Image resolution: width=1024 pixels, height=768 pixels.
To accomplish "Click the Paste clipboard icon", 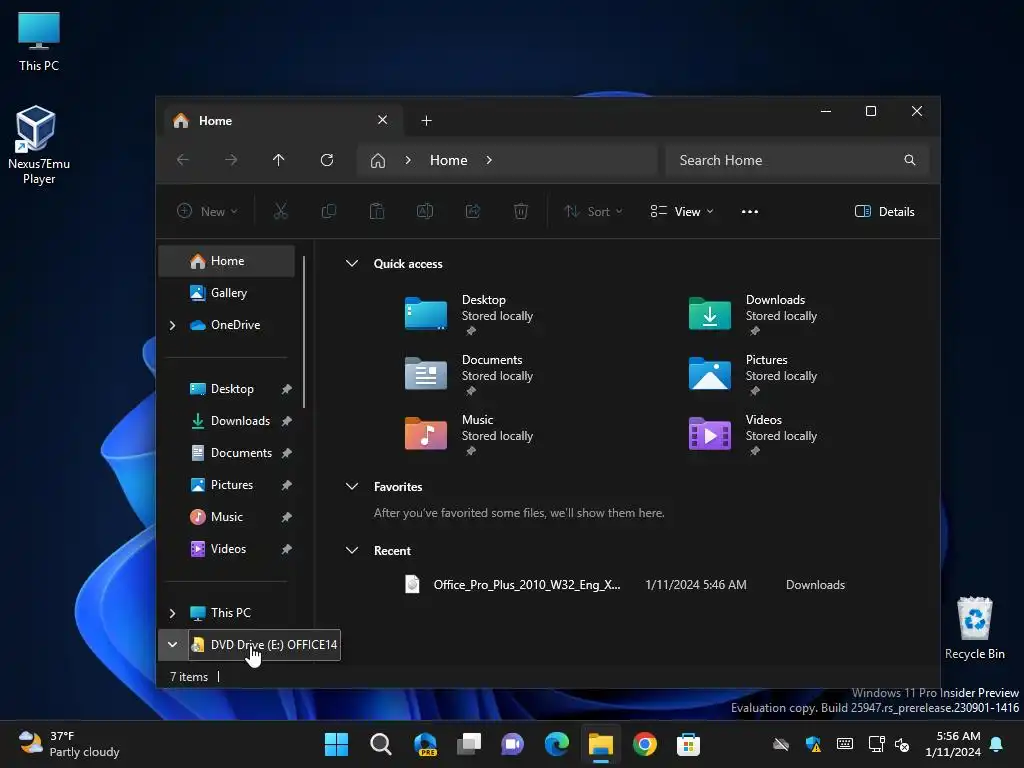I will pyautogui.click(x=377, y=211).
